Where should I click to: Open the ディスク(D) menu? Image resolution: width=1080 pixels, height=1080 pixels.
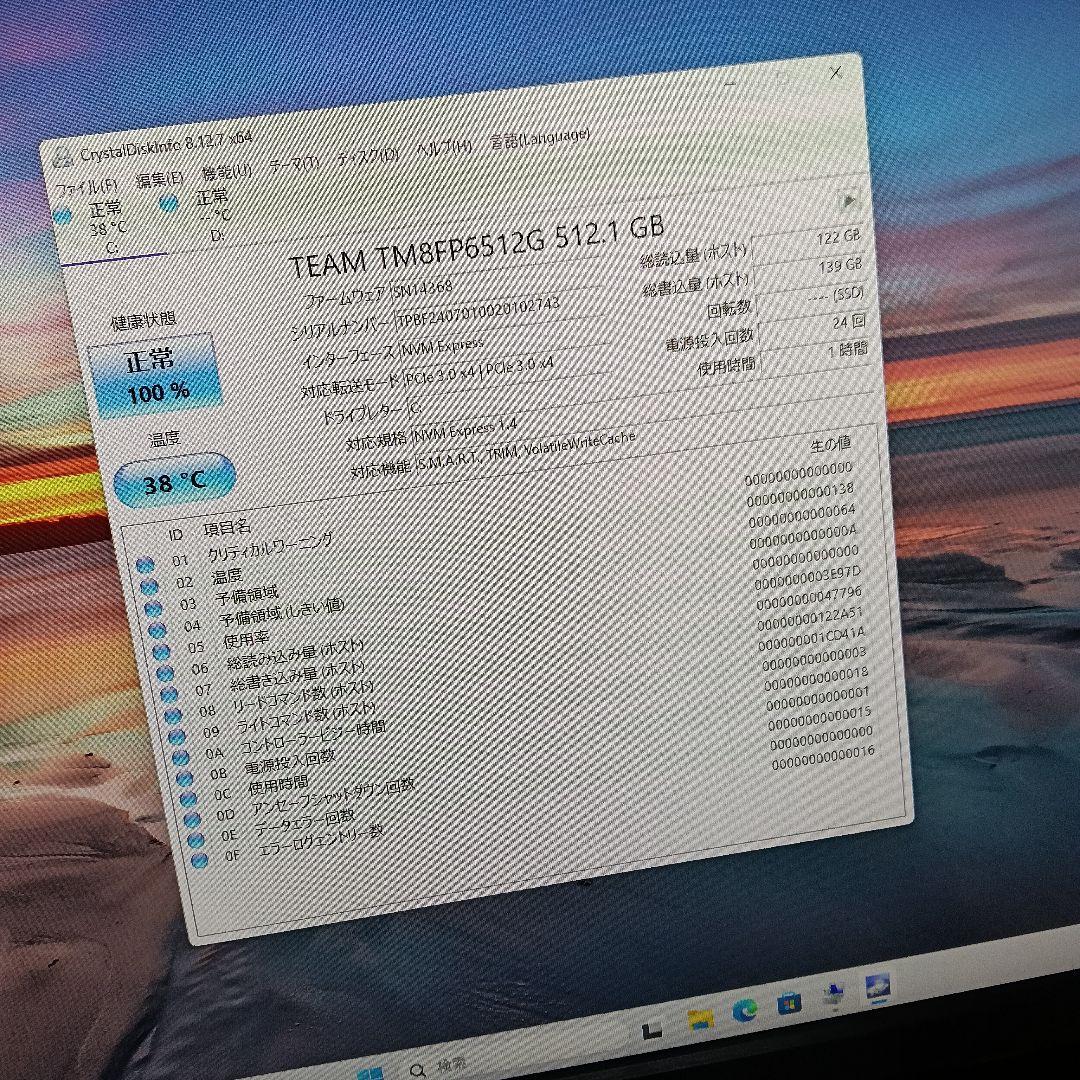point(368,156)
